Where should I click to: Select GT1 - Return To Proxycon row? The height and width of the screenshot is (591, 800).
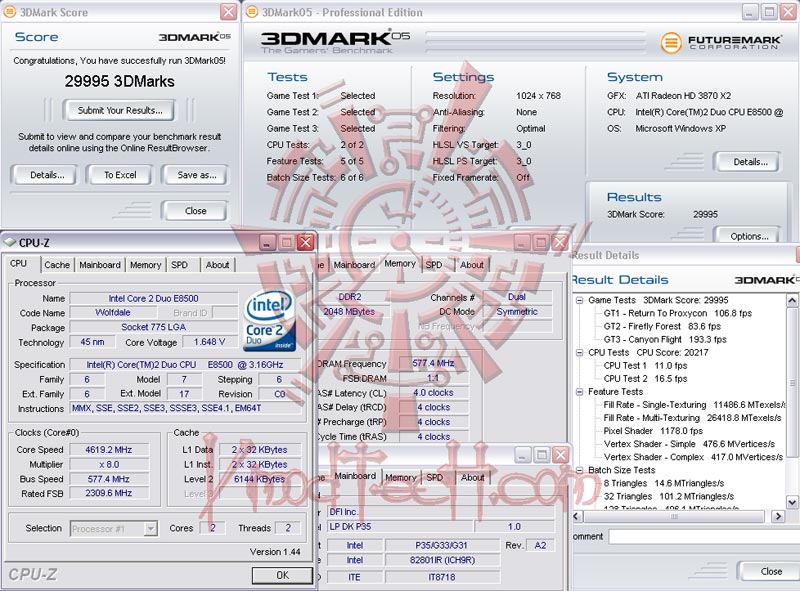point(678,313)
